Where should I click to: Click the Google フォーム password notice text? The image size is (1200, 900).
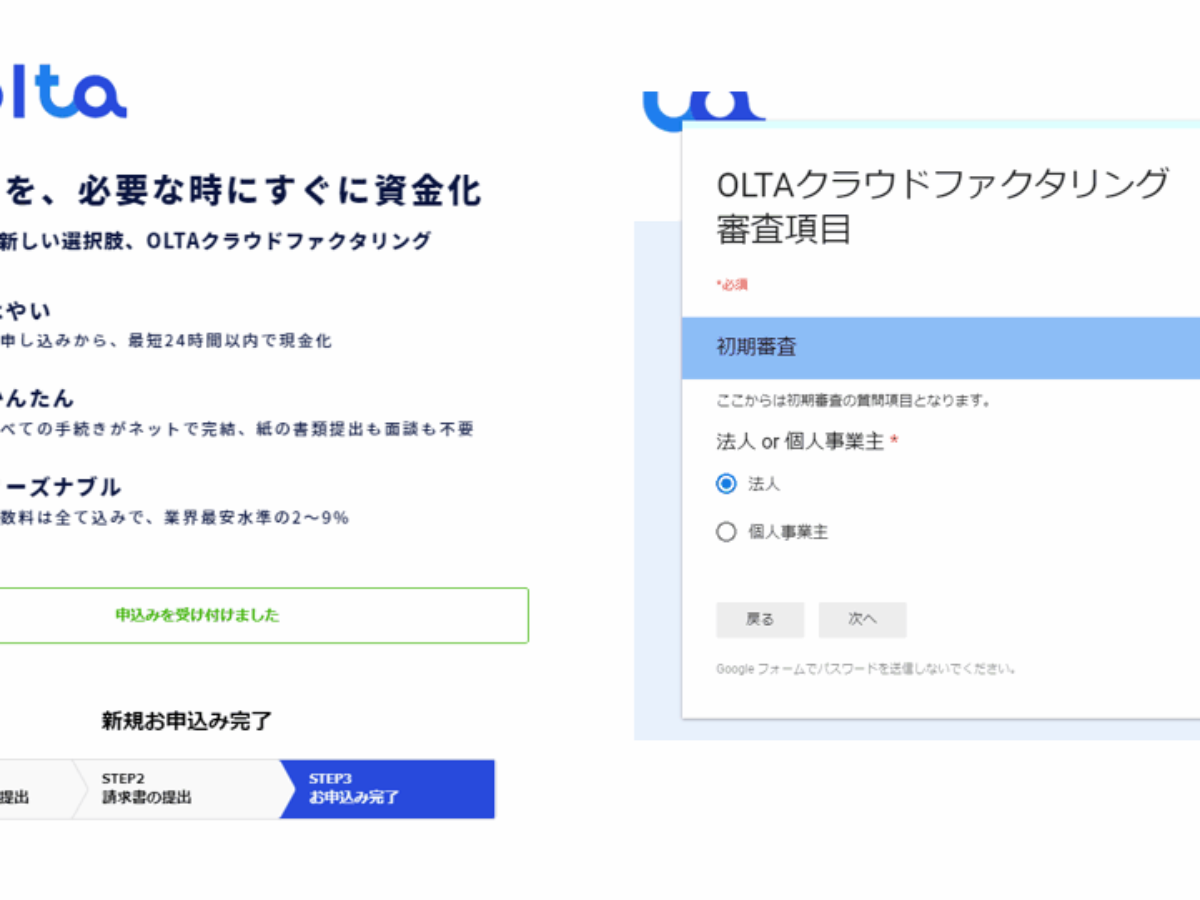pos(866,669)
